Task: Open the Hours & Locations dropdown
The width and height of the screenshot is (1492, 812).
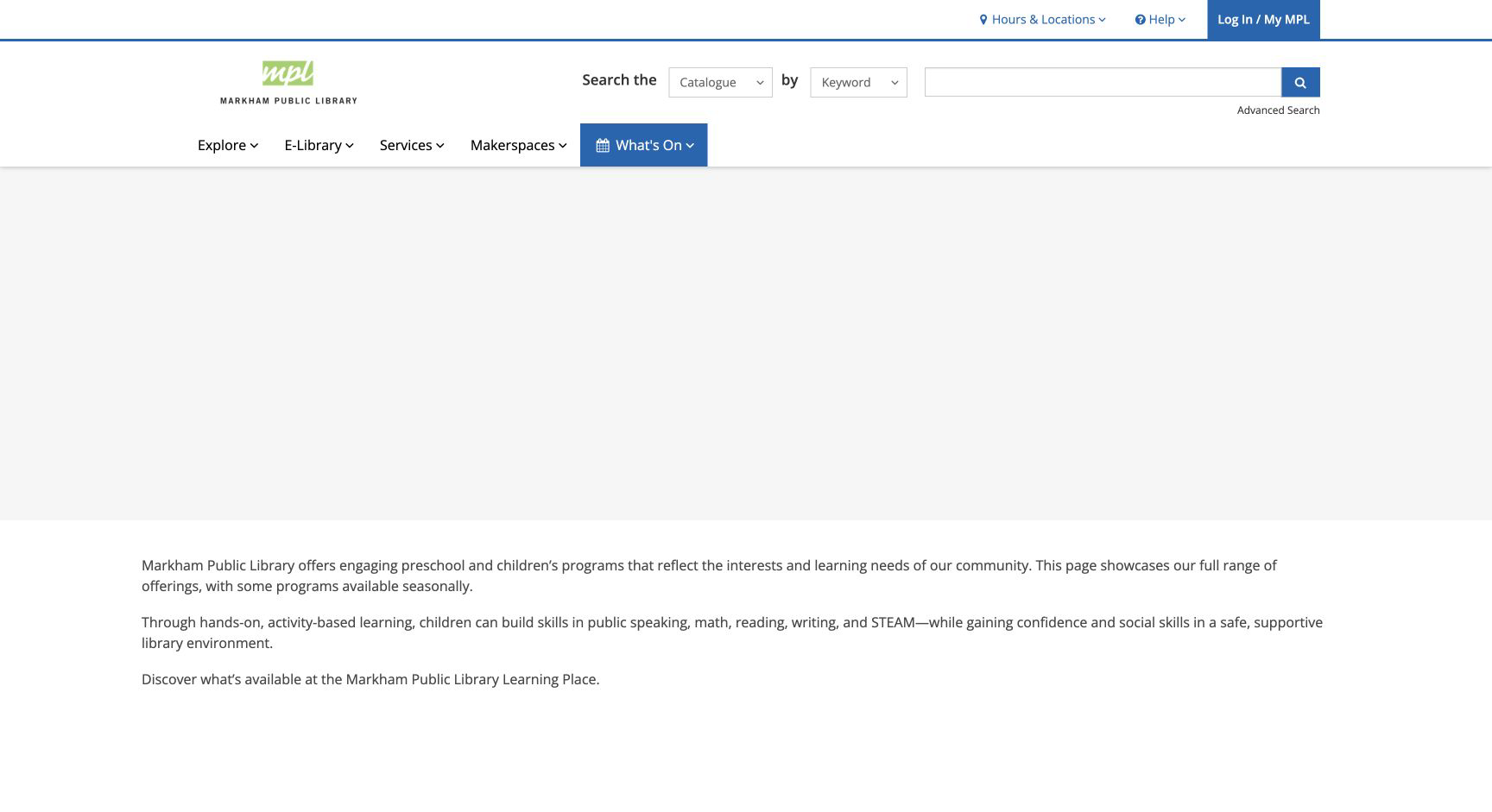Action: tap(1042, 20)
